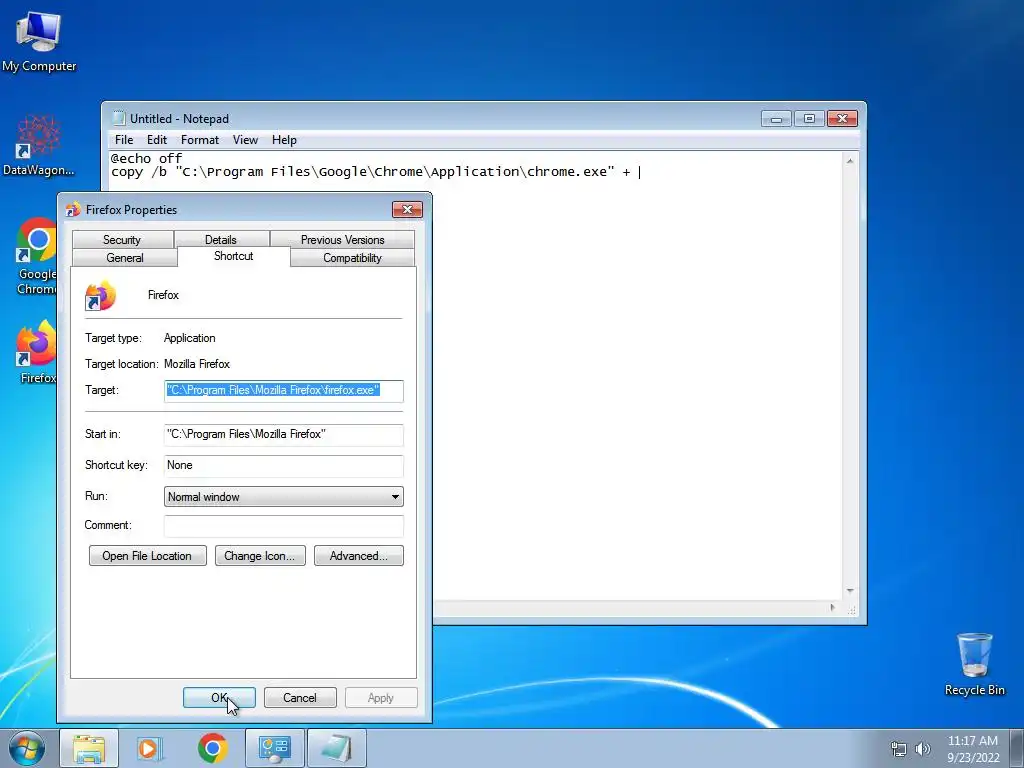Open Chrome from the taskbar
This screenshot has width=1024, height=768.
click(x=213, y=748)
